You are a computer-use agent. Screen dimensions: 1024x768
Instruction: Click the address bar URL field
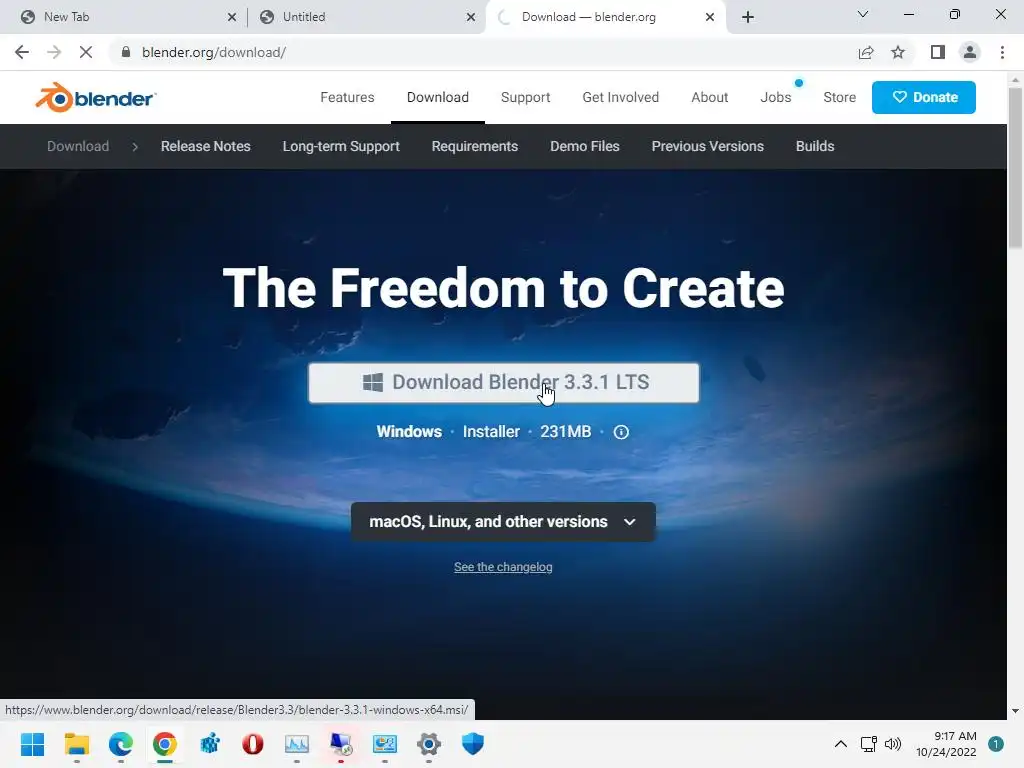[483, 52]
